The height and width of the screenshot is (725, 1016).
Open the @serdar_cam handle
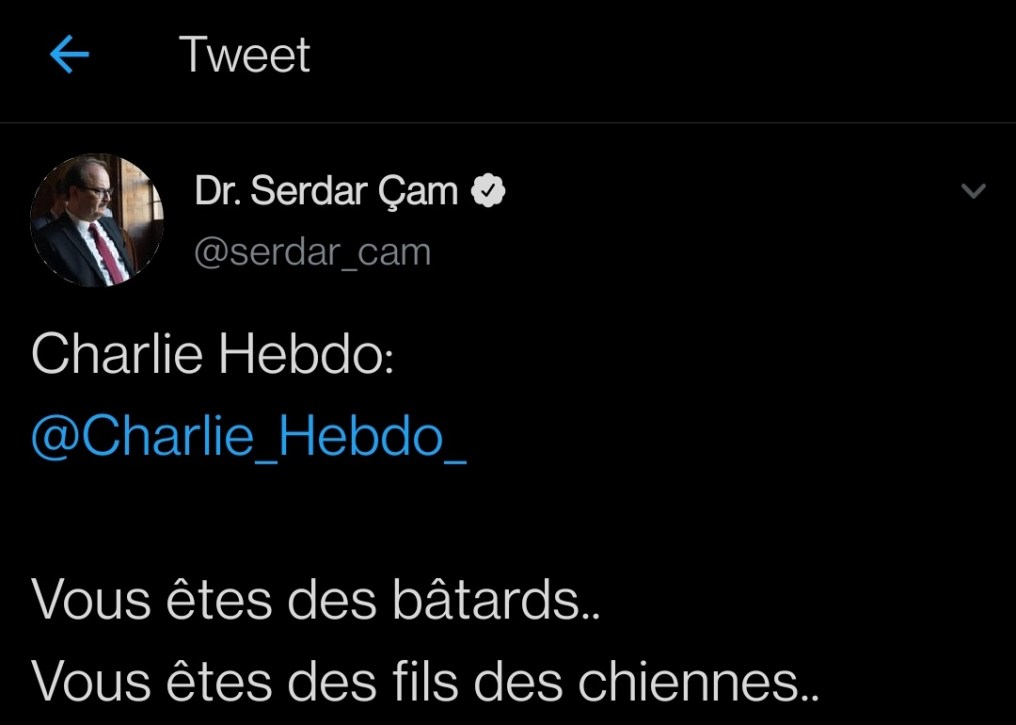[x=312, y=252]
